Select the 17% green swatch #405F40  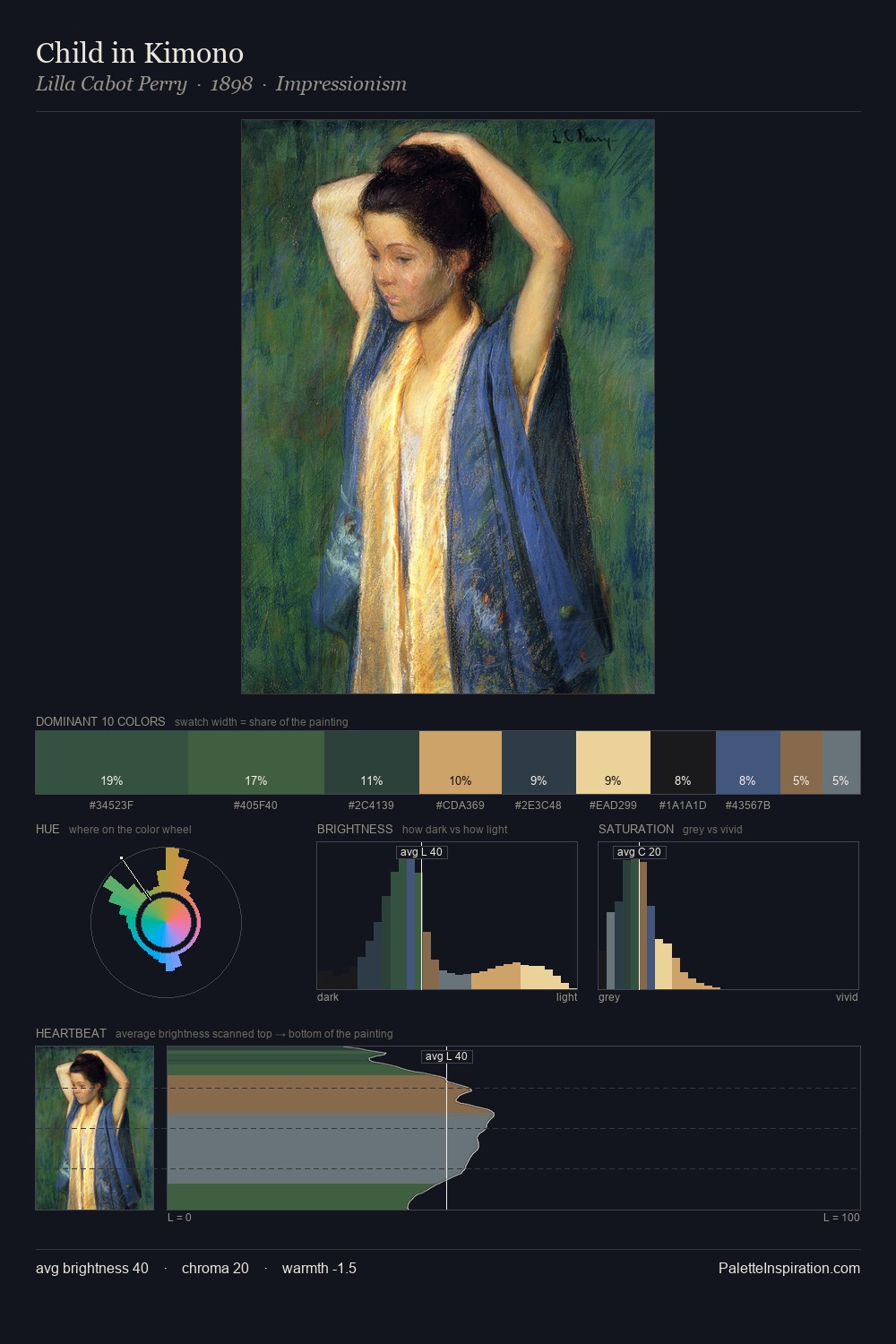(x=256, y=762)
